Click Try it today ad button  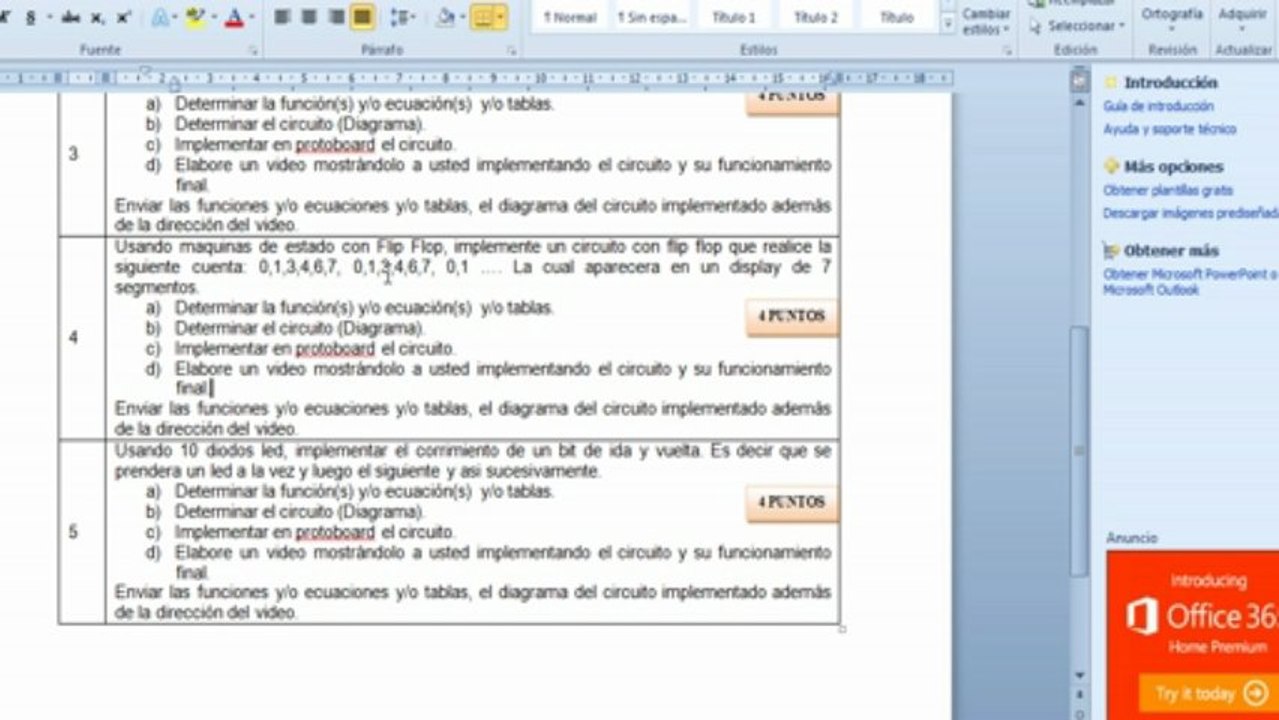point(1209,693)
